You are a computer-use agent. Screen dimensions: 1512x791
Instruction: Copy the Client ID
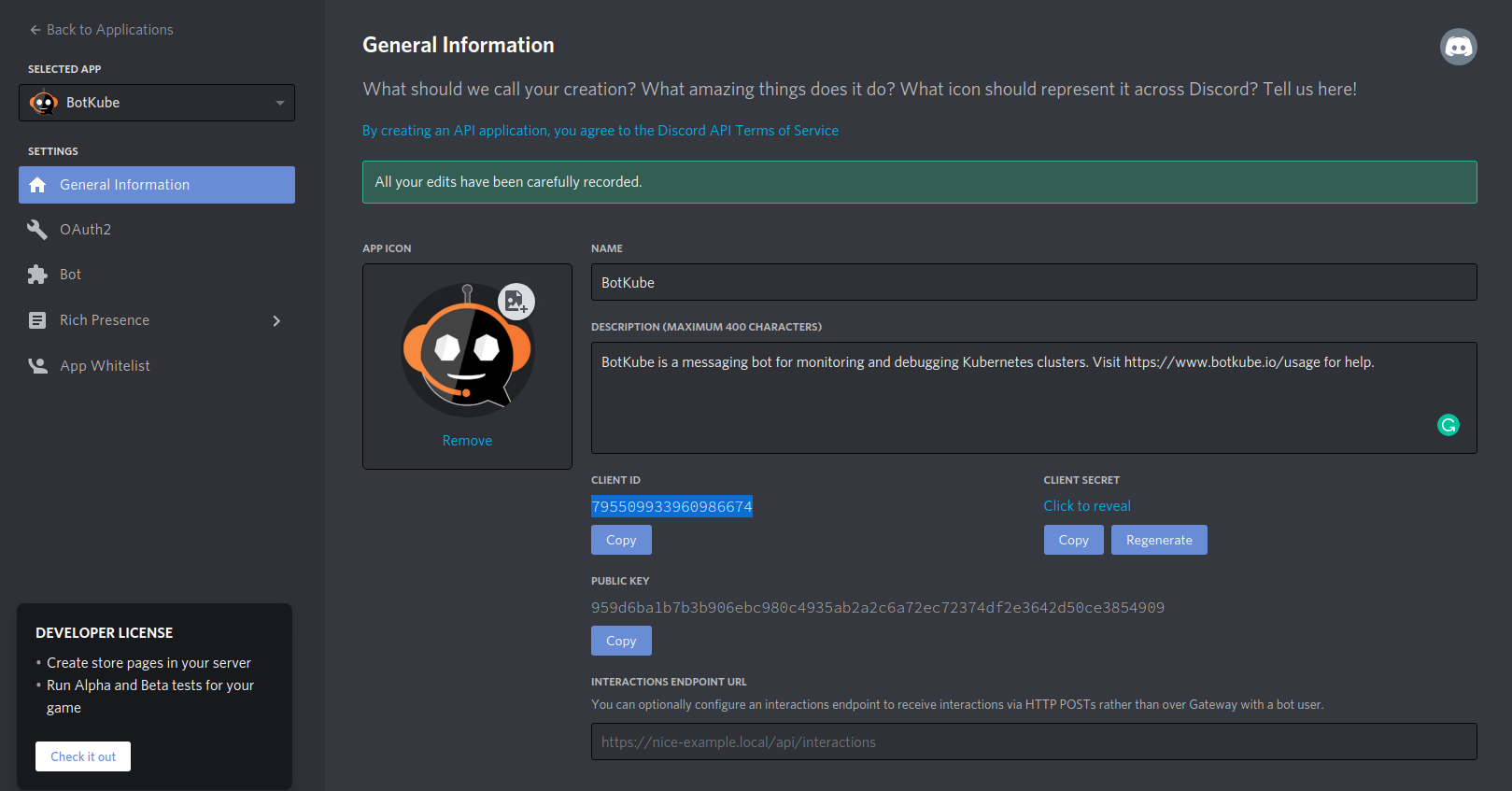621,540
